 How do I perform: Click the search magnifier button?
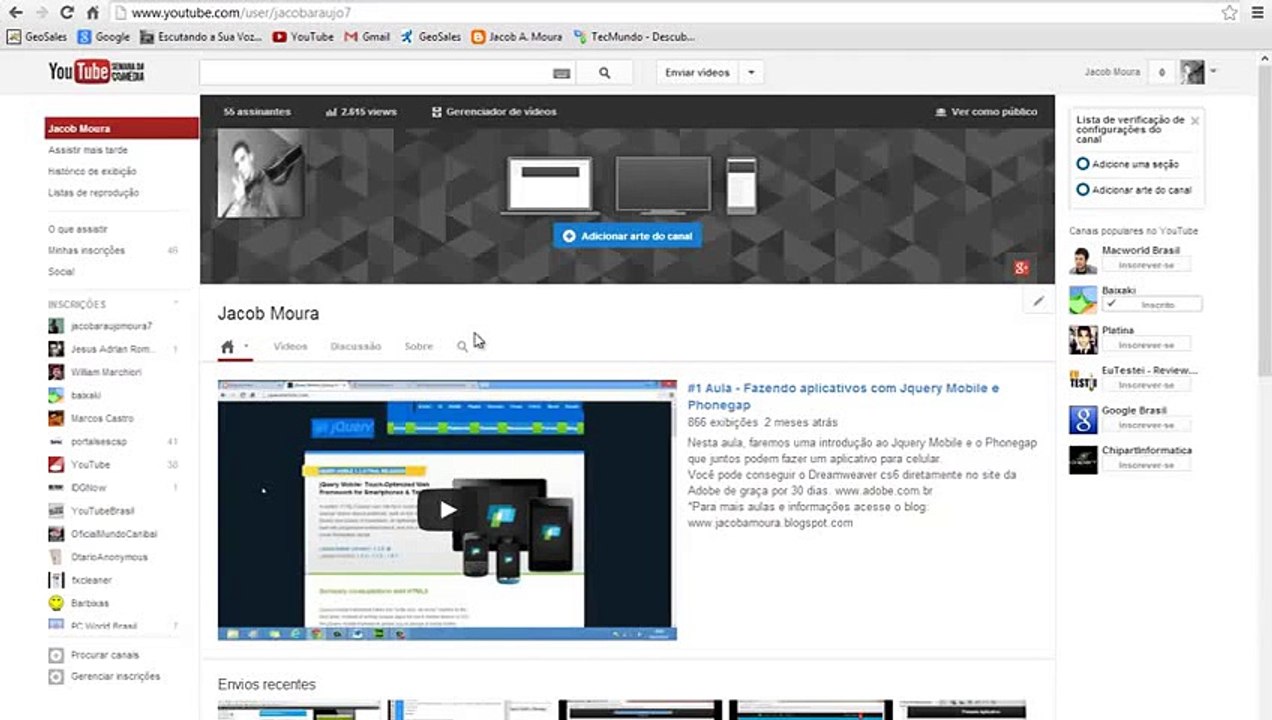click(605, 73)
